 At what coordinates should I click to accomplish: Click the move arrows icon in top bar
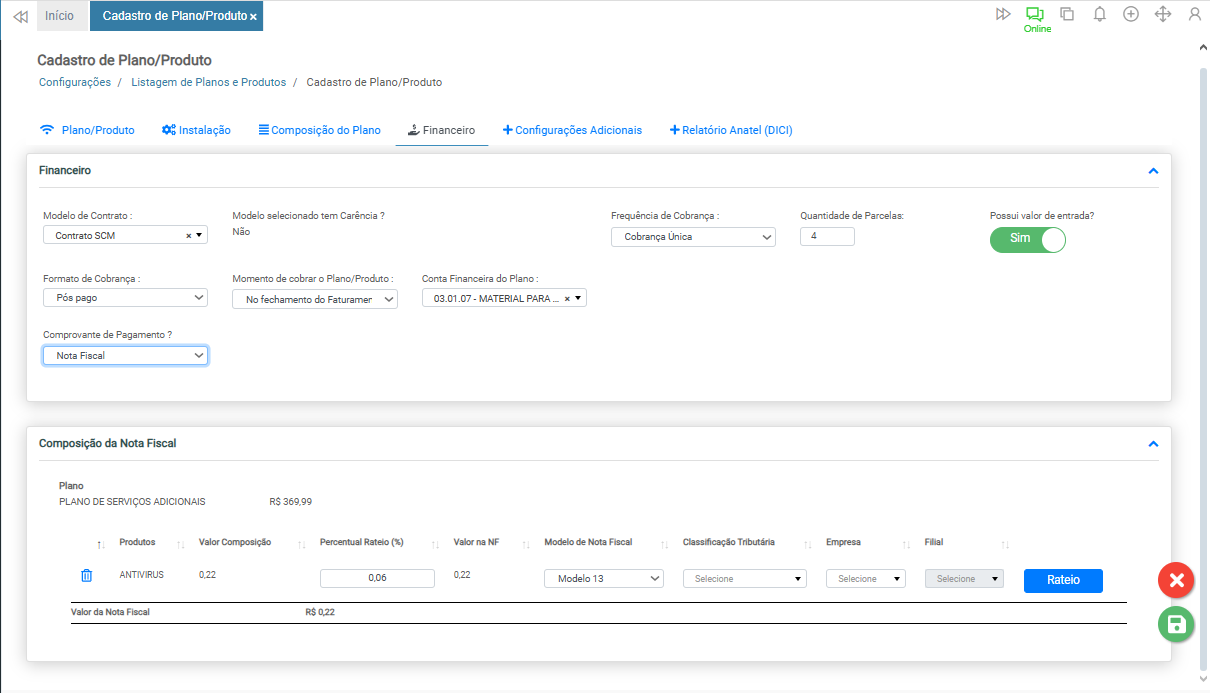pos(1163,15)
